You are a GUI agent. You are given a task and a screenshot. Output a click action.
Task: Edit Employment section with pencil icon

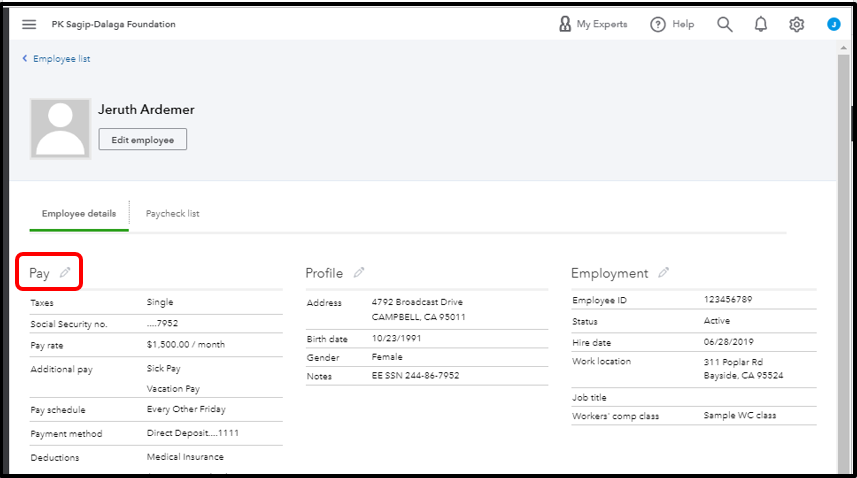(x=663, y=273)
